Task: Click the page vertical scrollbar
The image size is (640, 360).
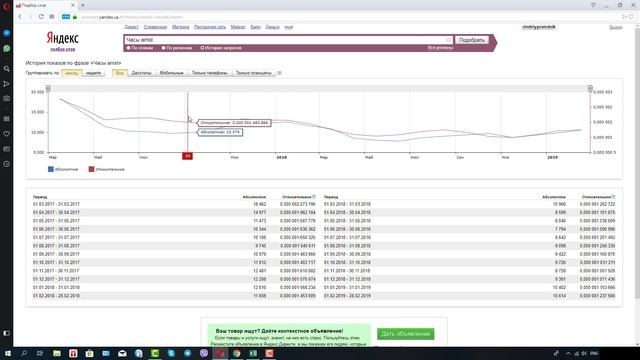Action: pos(637,163)
